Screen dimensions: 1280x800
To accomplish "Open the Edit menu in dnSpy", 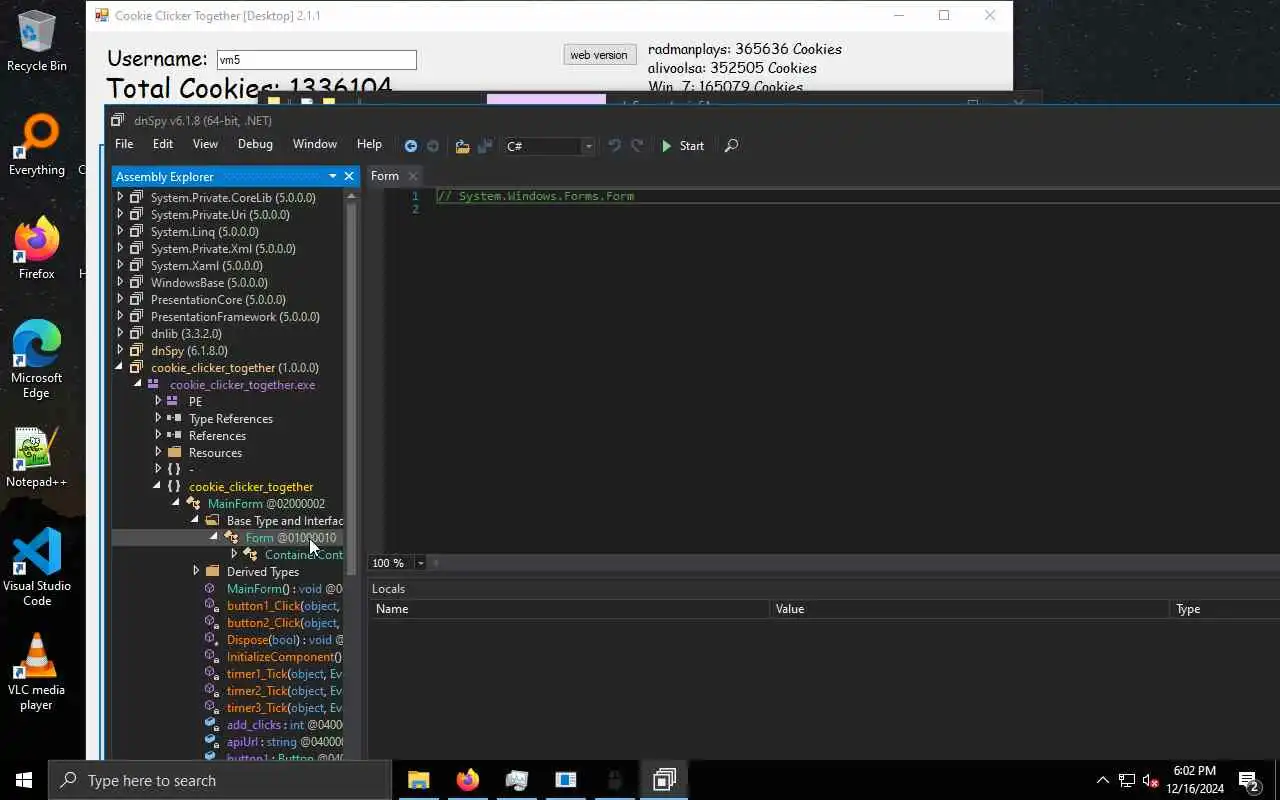I will pyautogui.click(x=163, y=144).
